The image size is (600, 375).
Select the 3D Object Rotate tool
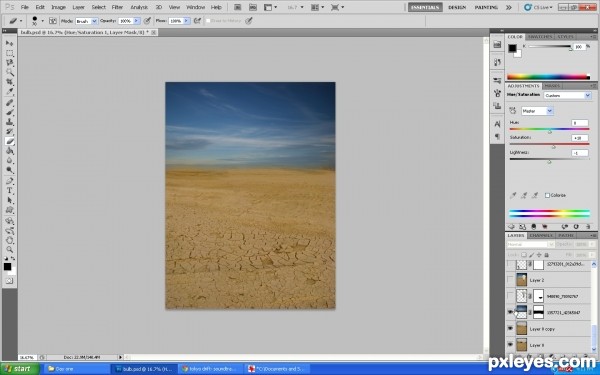click(10, 221)
